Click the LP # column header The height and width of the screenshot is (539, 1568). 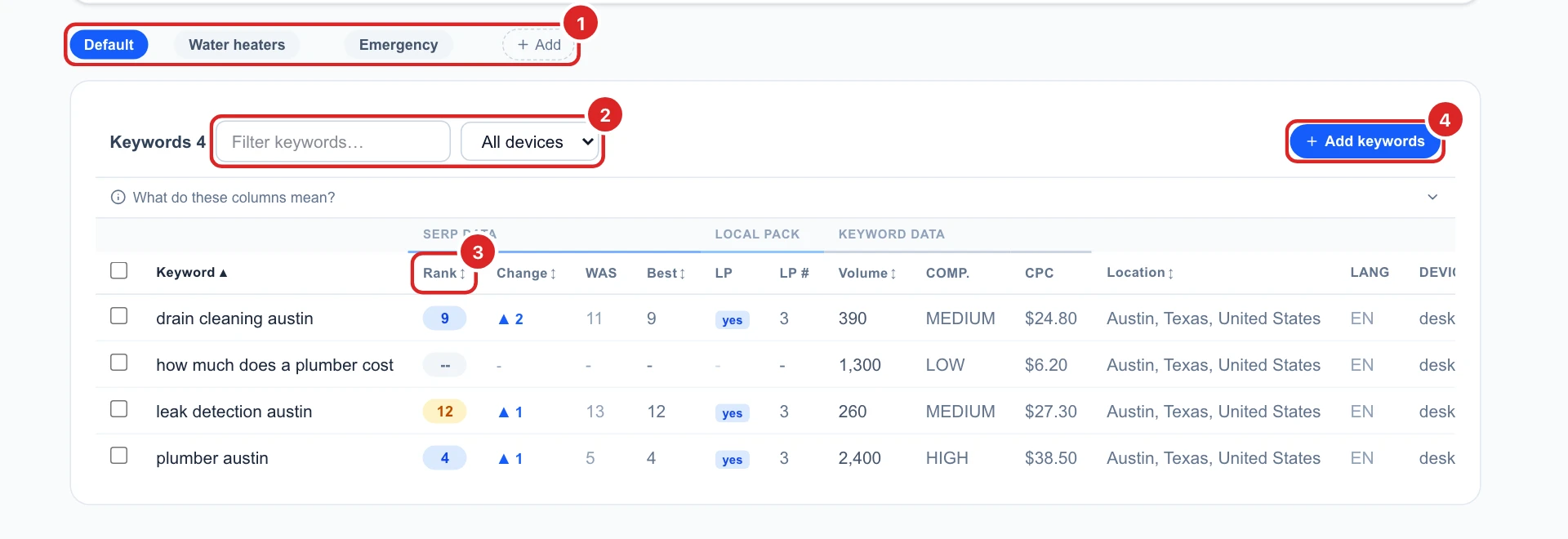[x=794, y=274]
